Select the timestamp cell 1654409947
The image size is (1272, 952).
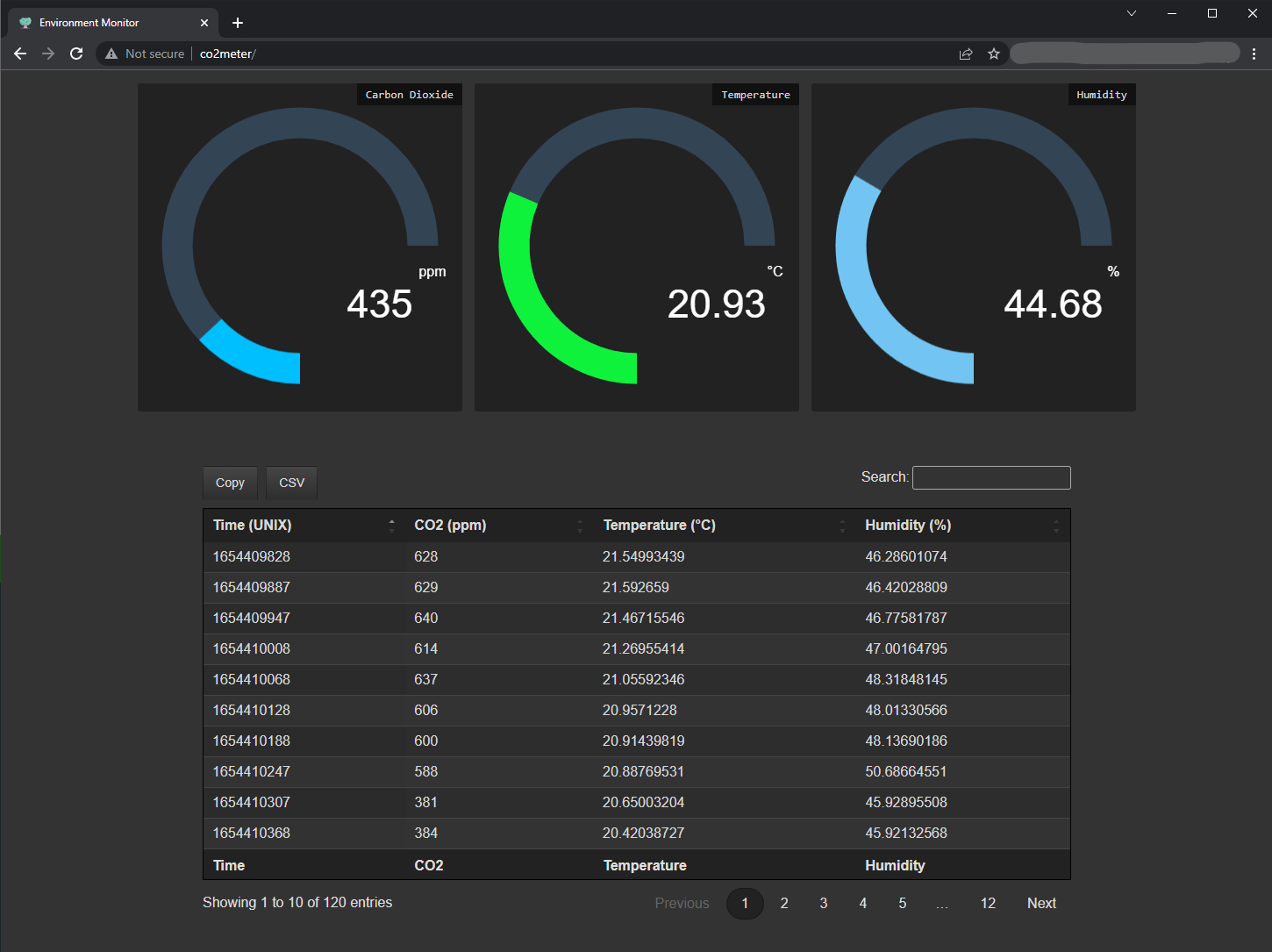[x=252, y=618]
